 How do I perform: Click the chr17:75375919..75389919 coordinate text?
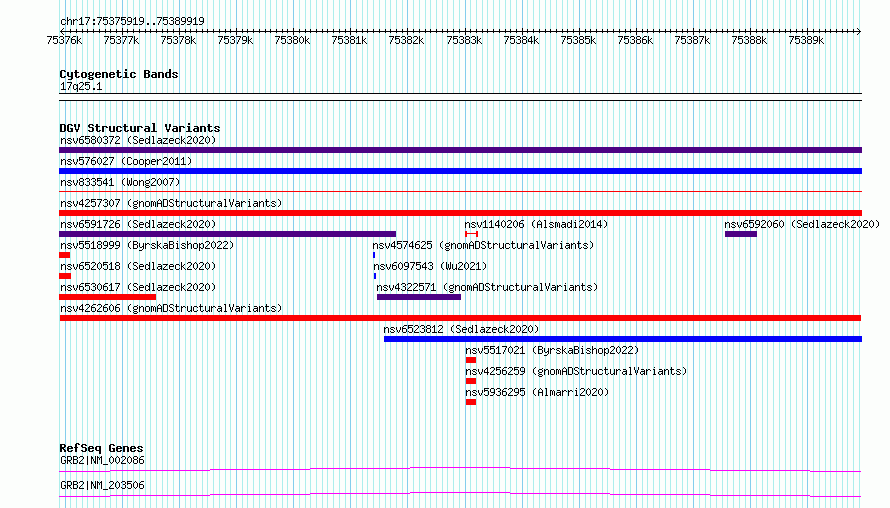point(132,21)
